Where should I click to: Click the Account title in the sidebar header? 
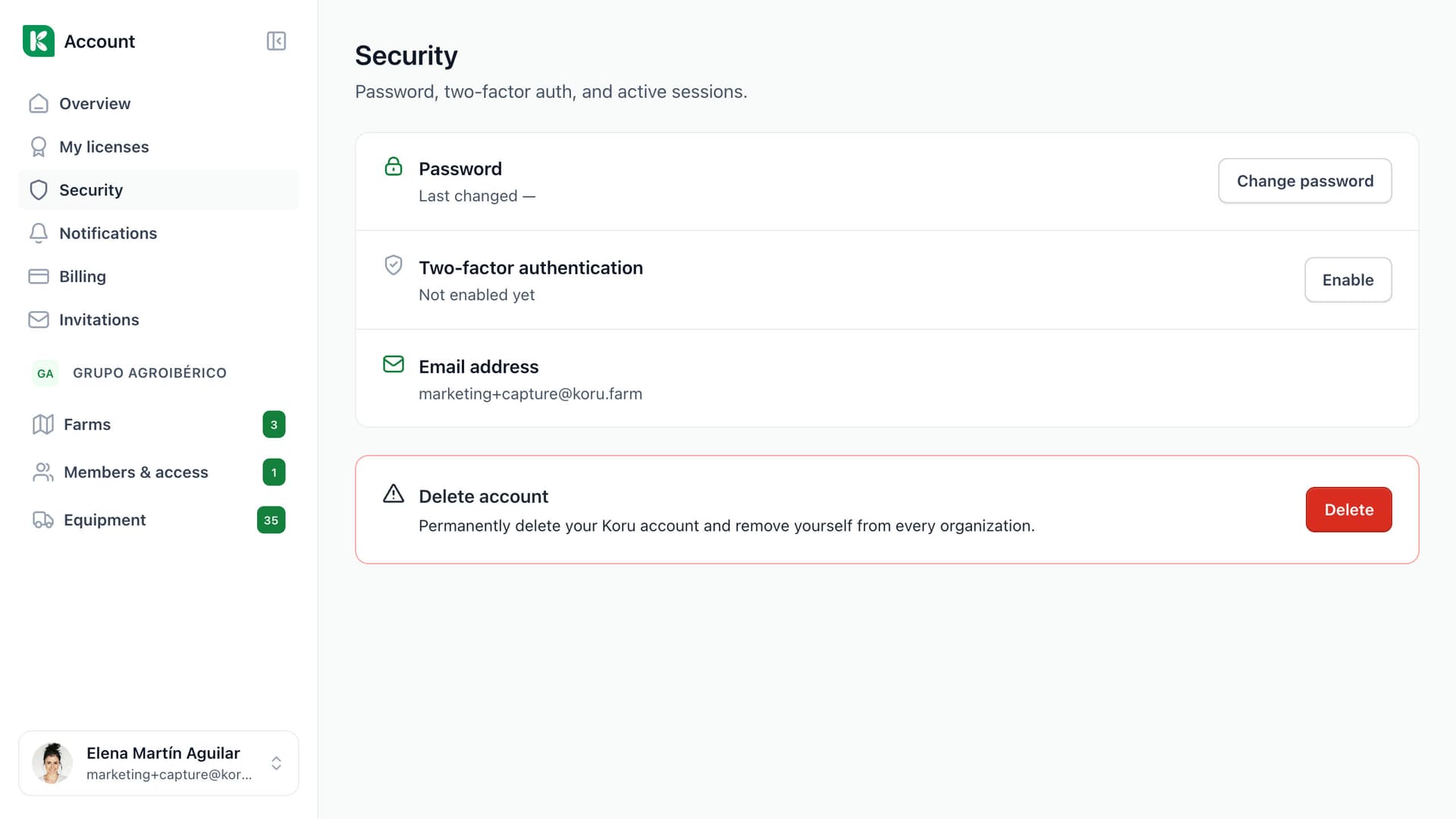coord(99,41)
